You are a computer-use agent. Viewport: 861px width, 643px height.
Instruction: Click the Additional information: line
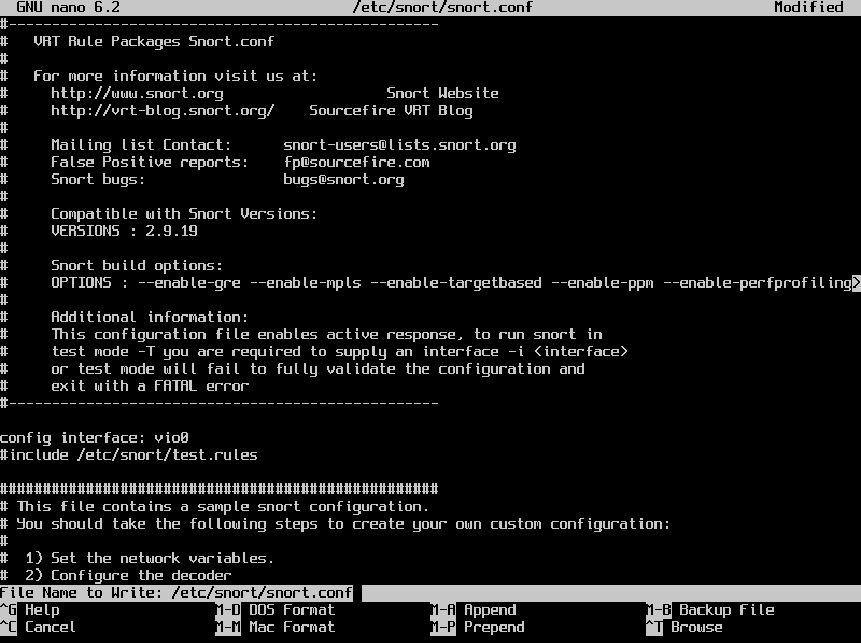pyautogui.click(x=149, y=317)
